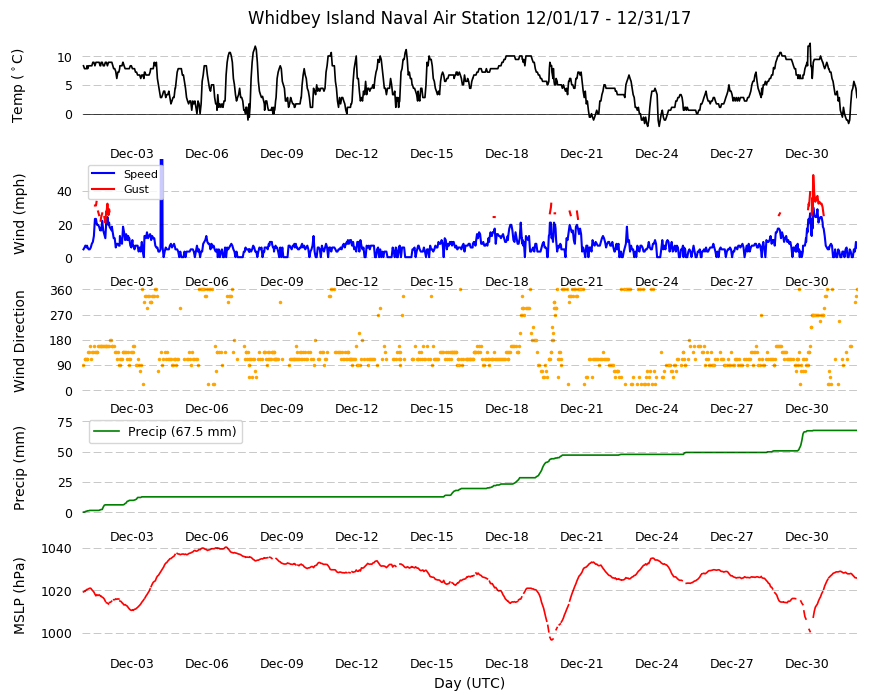
Task: Click the Precip (67.5 mm) legend label
Action: pyautogui.click(x=182, y=432)
